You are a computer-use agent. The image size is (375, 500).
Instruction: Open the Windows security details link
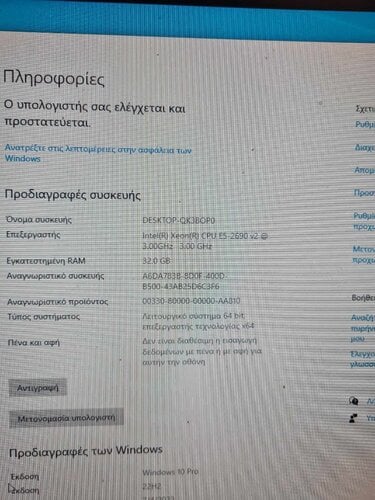(98, 154)
